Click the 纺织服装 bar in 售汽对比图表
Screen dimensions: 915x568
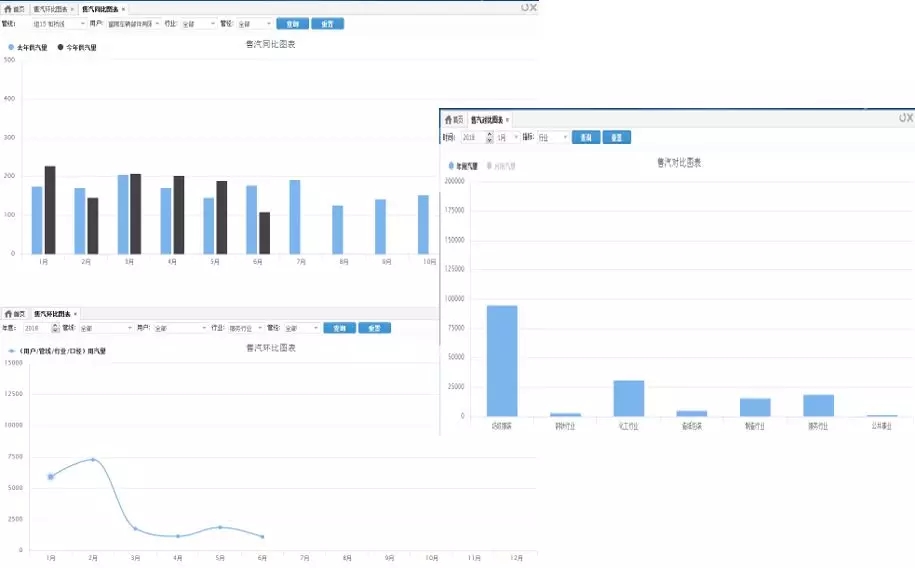point(502,360)
